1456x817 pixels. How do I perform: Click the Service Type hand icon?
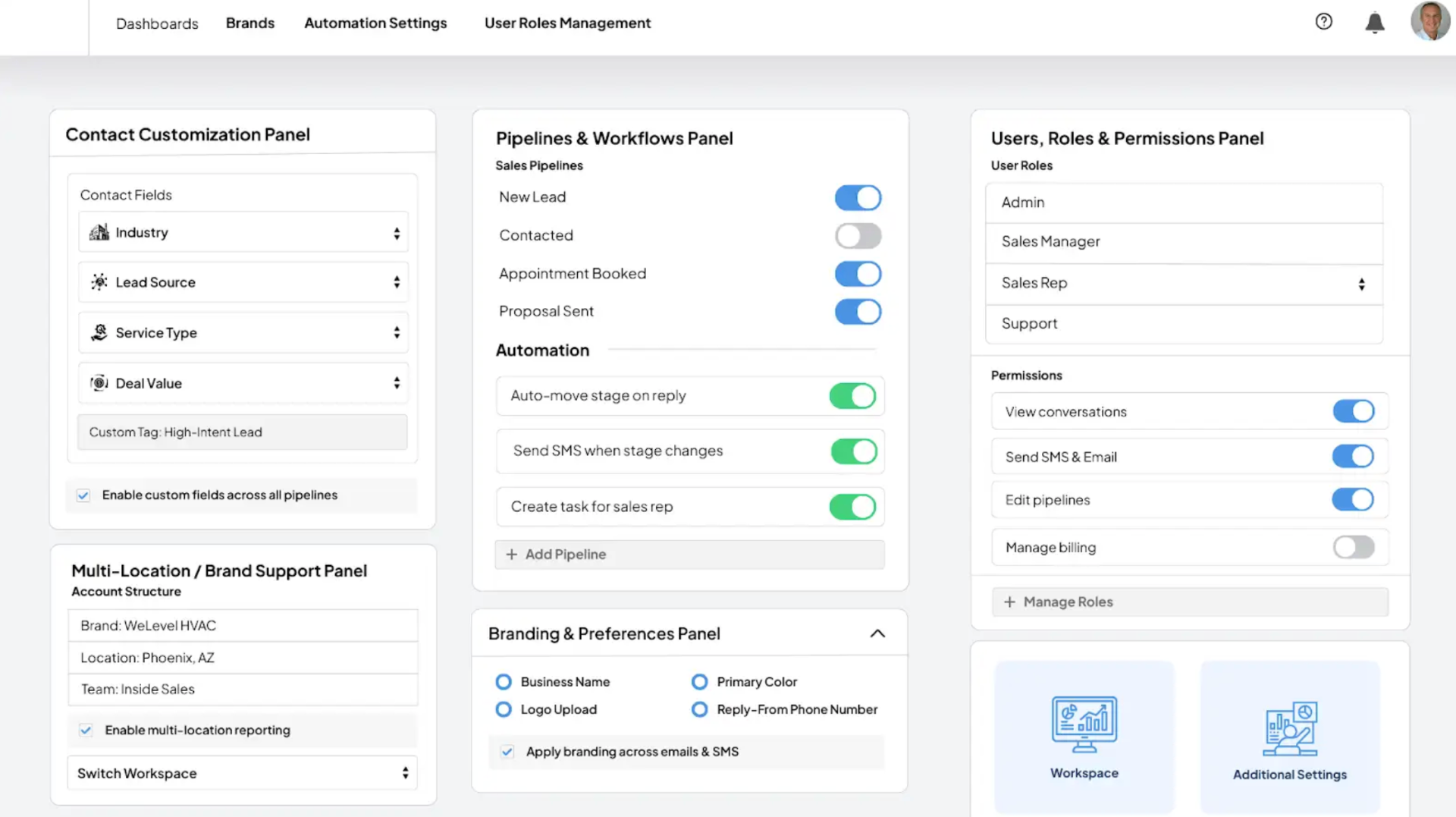click(99, 332)
